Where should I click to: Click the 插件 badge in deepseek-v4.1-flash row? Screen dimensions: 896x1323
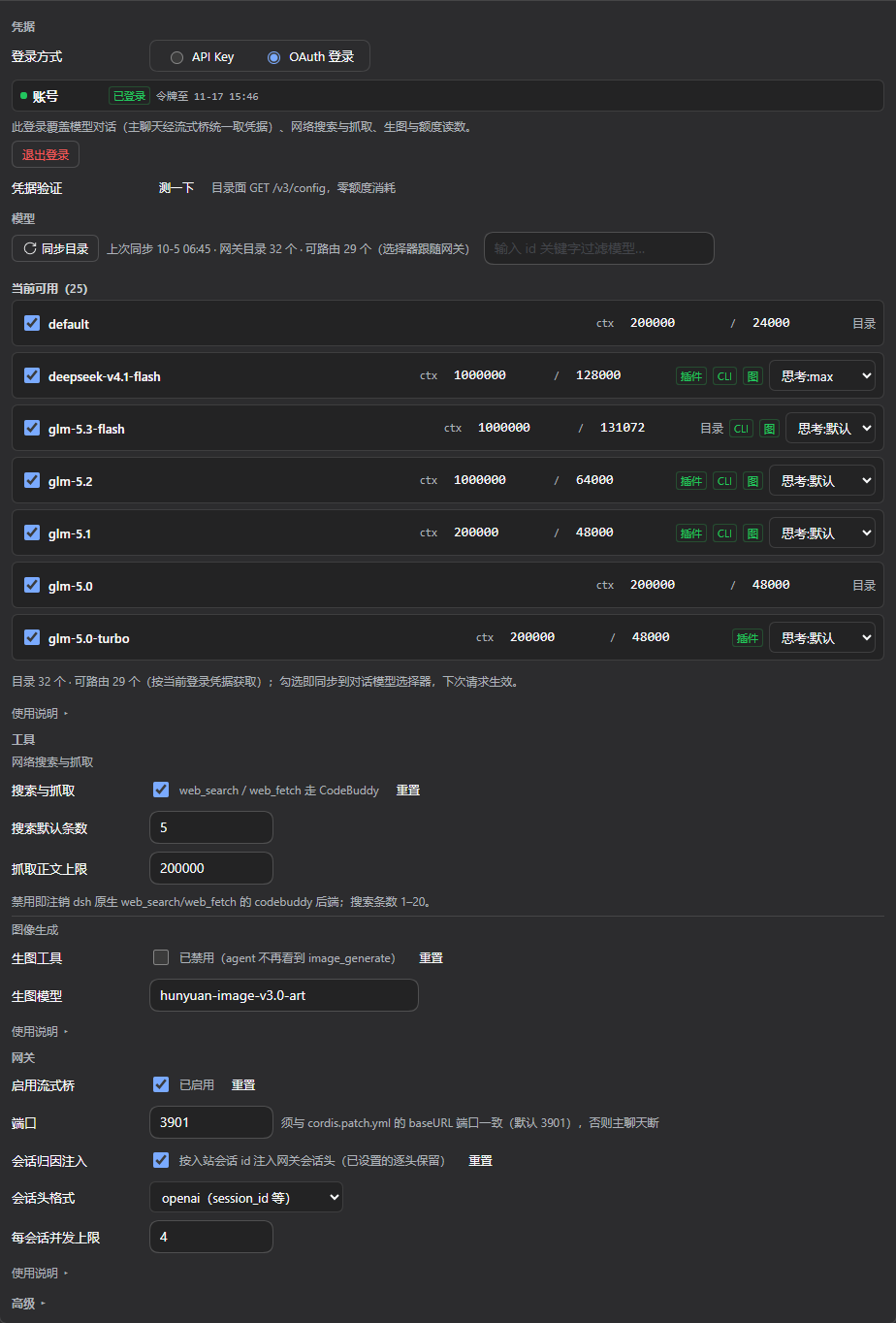click(691, 376)
